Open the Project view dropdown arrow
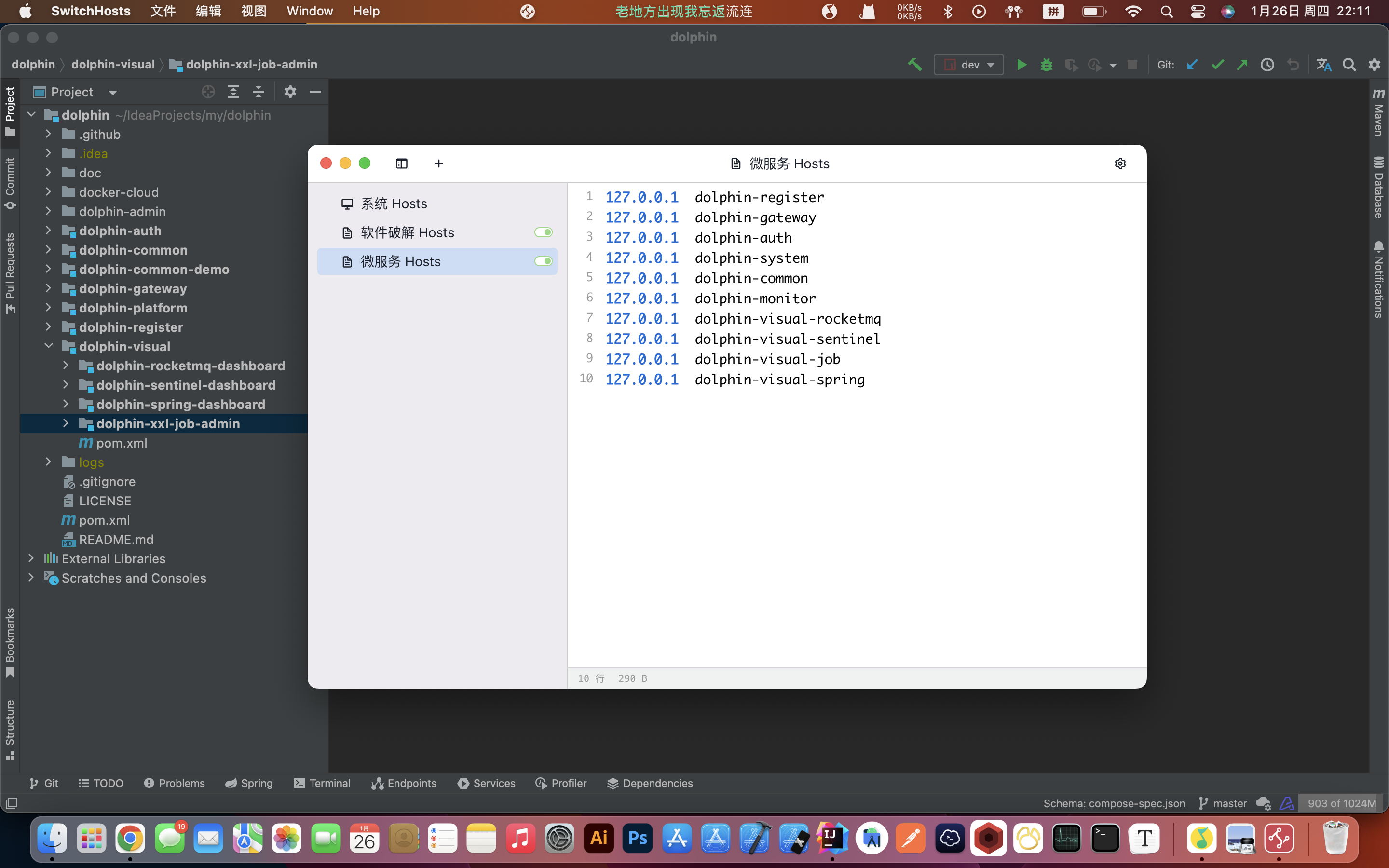Viewport: 1389px width, 868px height. [112, 93]
